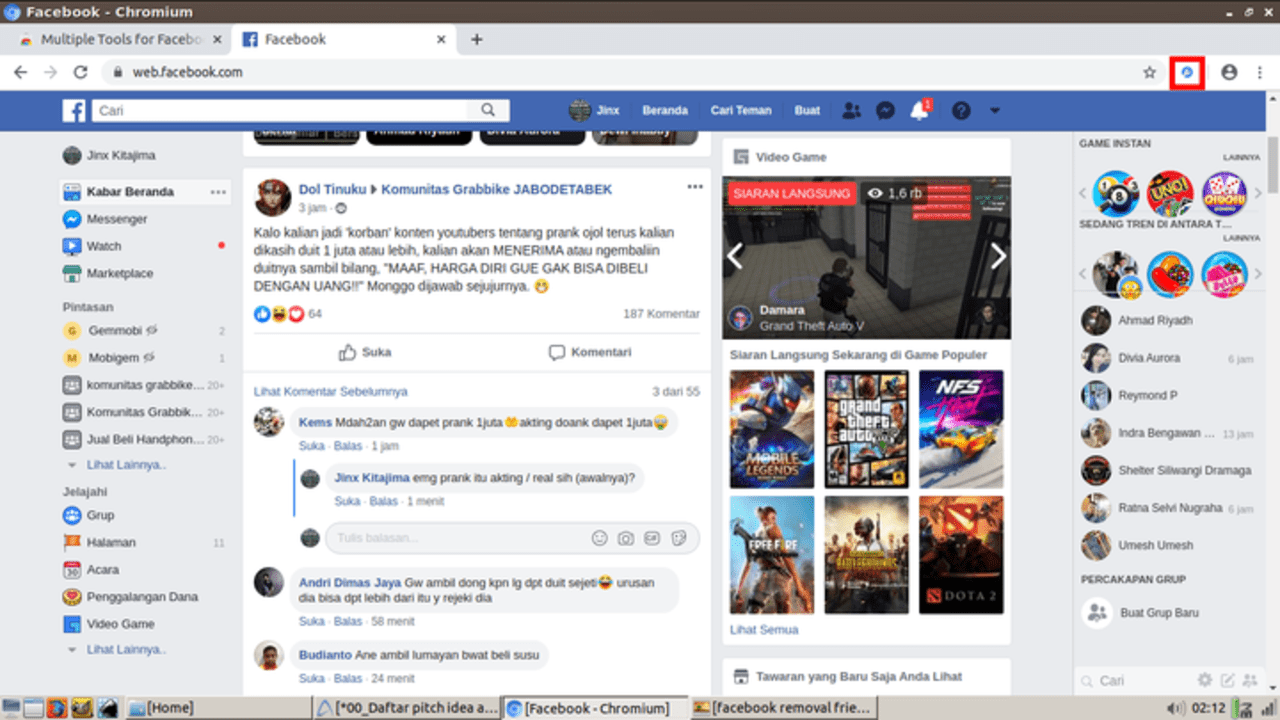
Task: Open the notifications bell
Action: [x=919, y=111]
